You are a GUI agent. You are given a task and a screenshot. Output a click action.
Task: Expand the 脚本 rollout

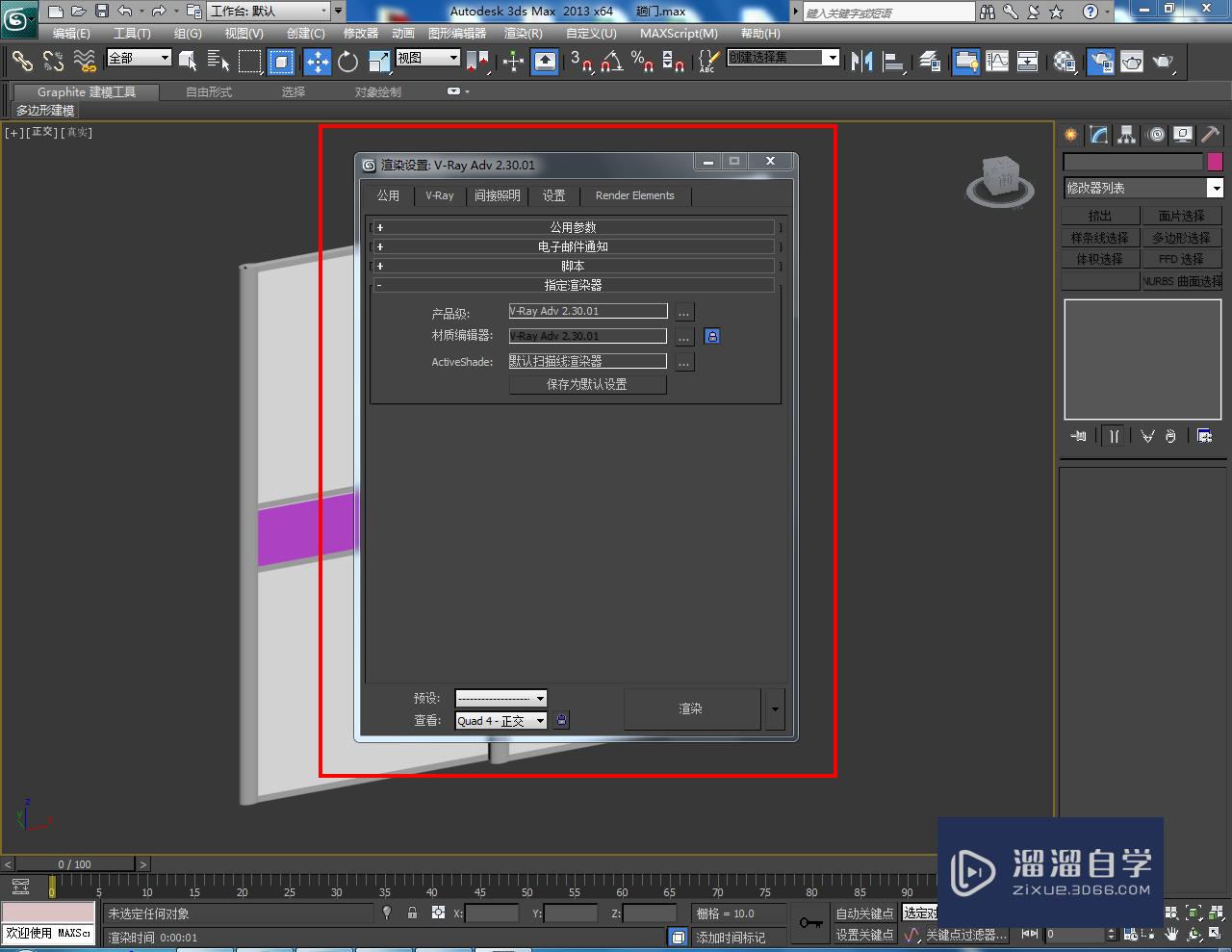click(x=573, y=266)
